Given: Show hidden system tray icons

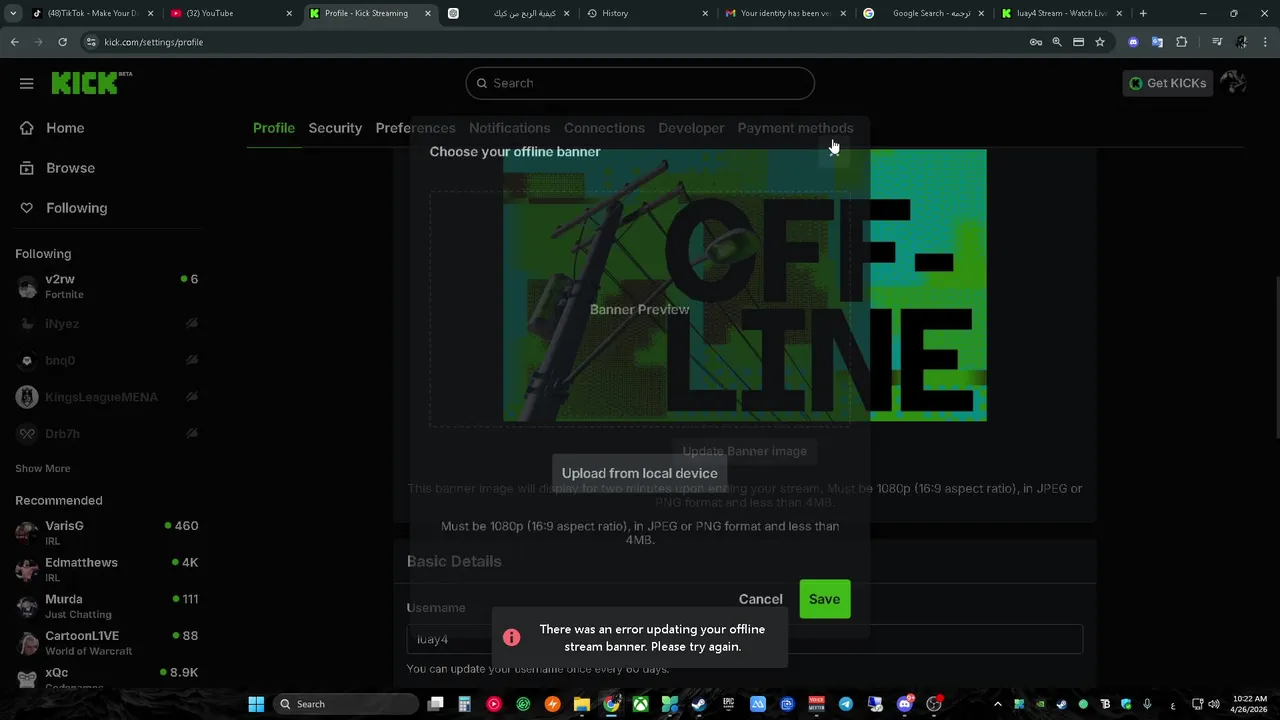Looking at the screenshot, I should 997,704.
